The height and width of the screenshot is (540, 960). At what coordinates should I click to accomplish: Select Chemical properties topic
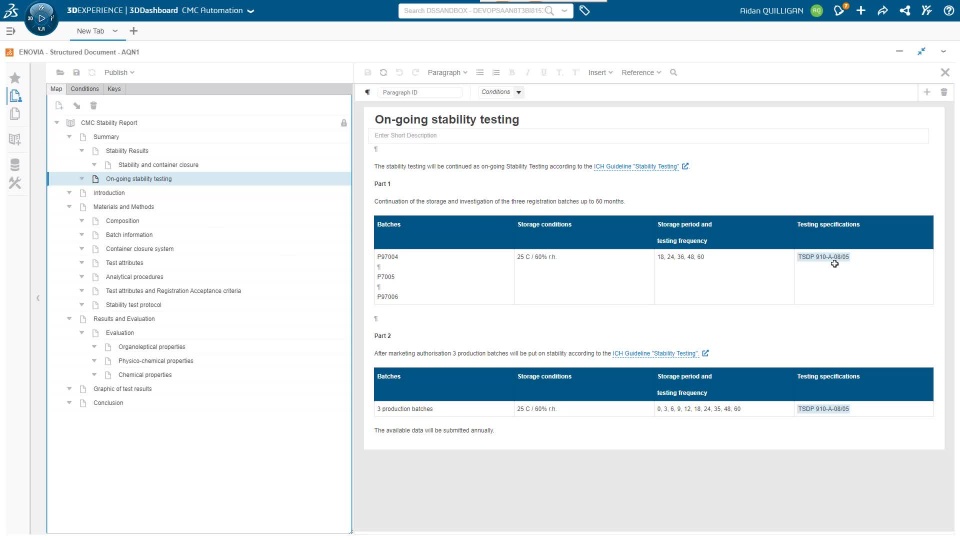click(x=145, y=375)
